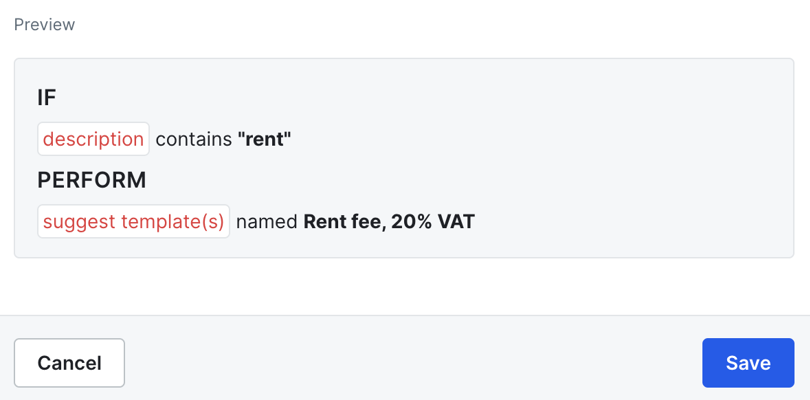Select the red description tag
This screenshot has height=400, width=810.
(93, 139)
